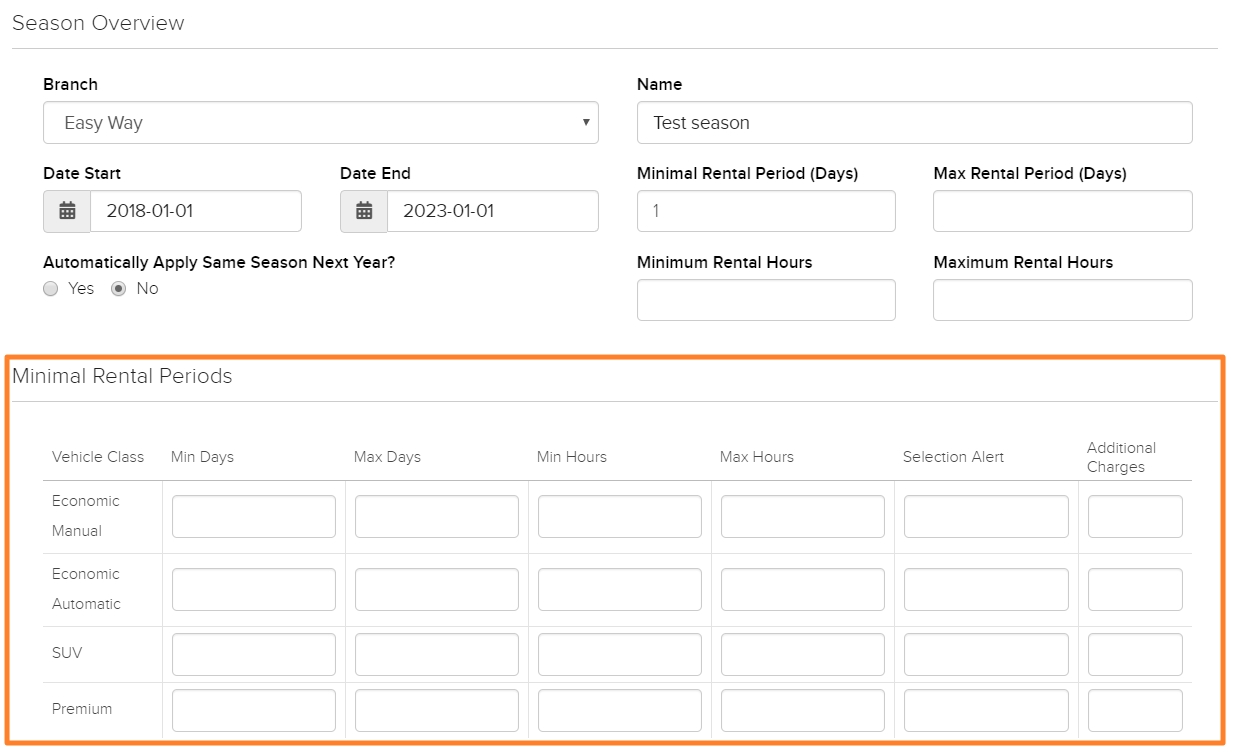Click the Maximum Rental Hours input
Screen dimensions: 1239x754
(x=1062, y=300)
